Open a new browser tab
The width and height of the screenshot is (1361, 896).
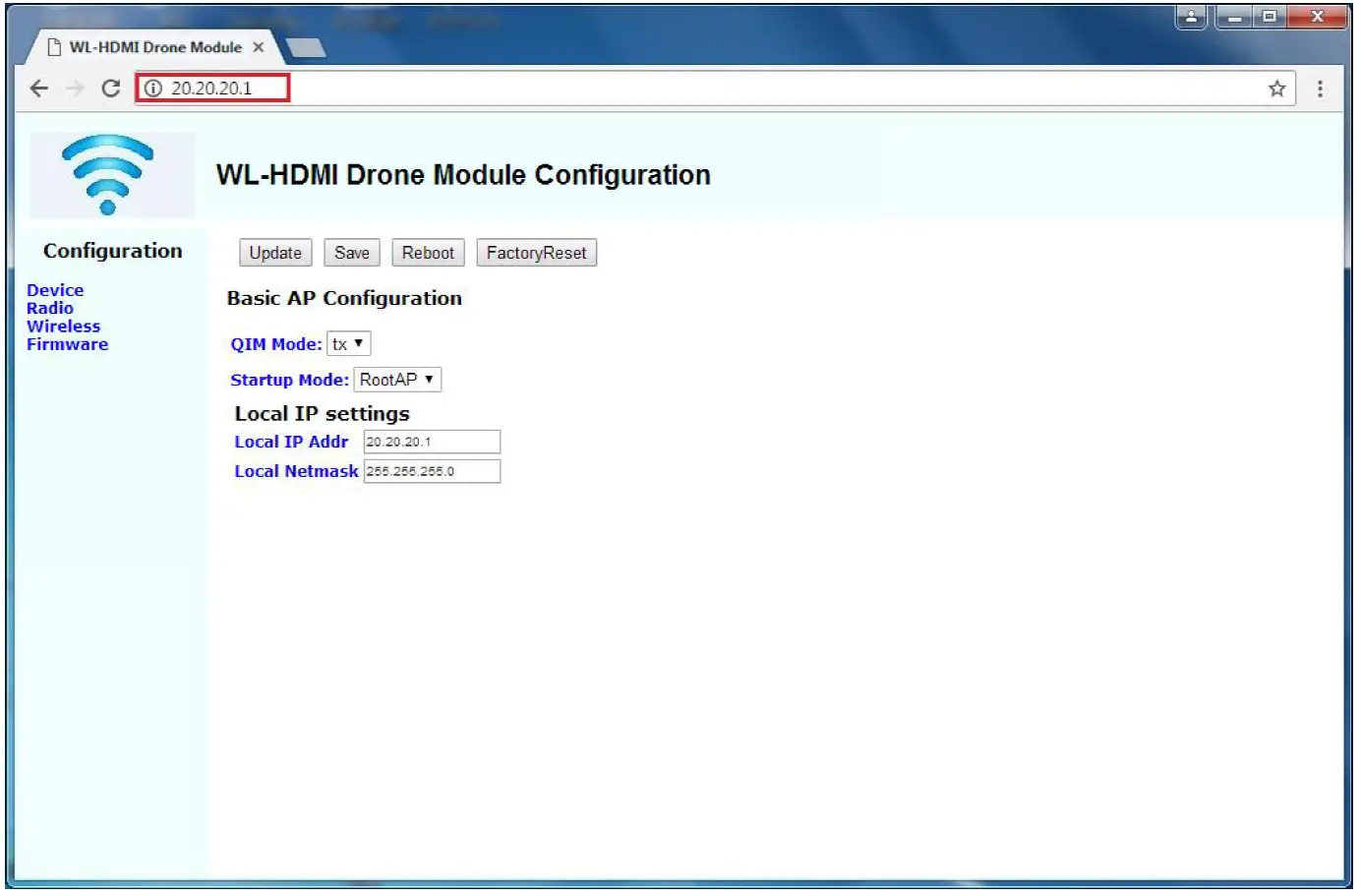tap(306, 48)
